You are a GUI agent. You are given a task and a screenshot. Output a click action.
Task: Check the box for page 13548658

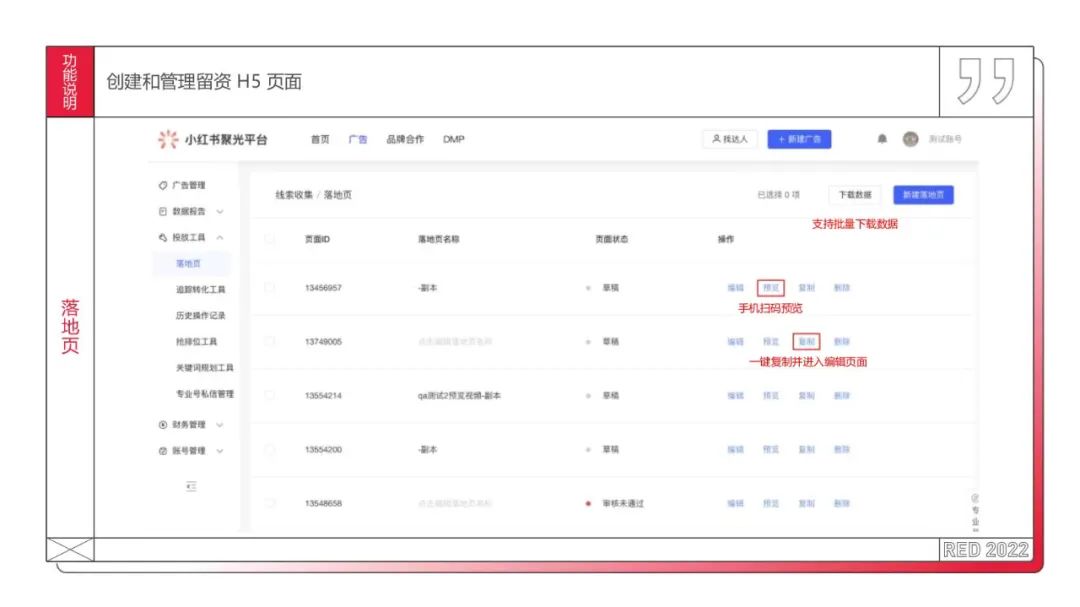click(269, 503)
